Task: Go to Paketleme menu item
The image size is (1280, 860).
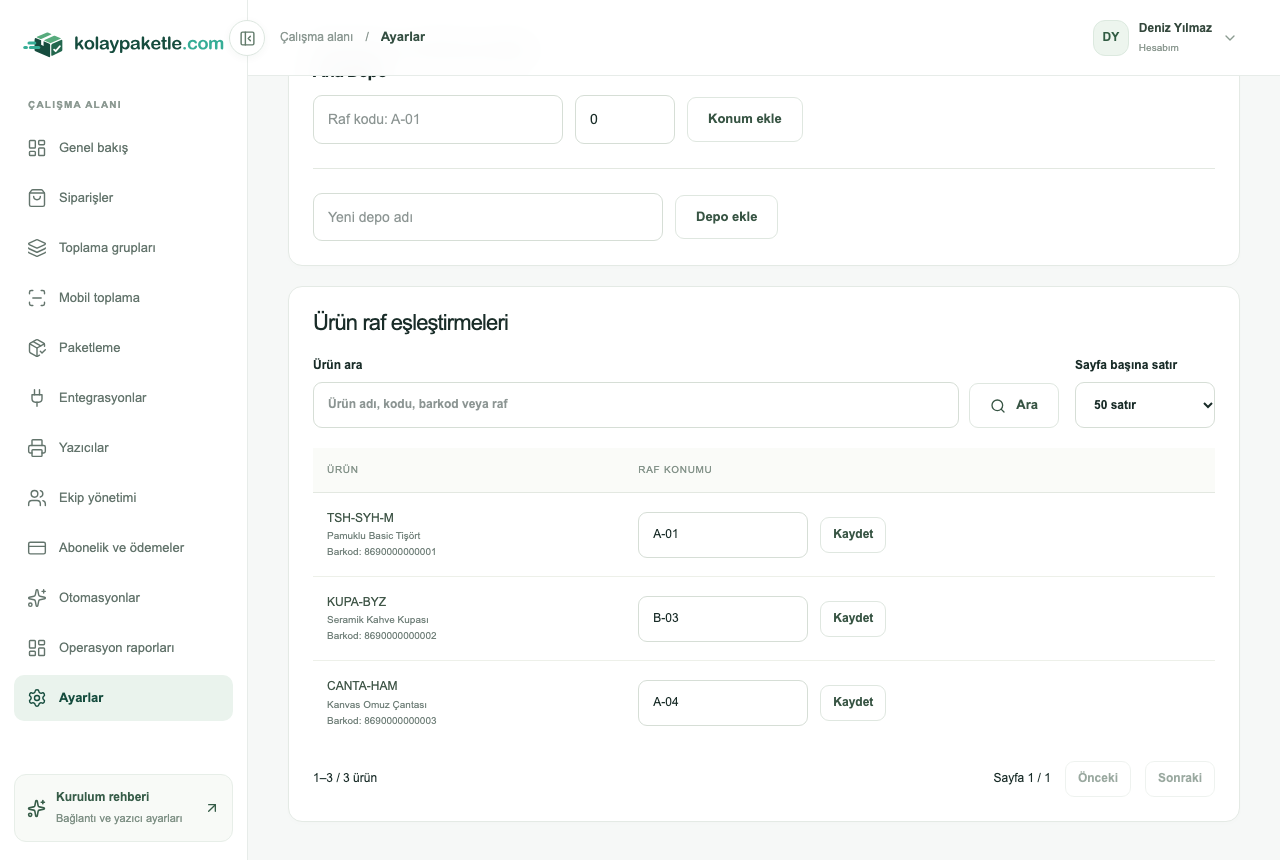Action: coord(123,348)
